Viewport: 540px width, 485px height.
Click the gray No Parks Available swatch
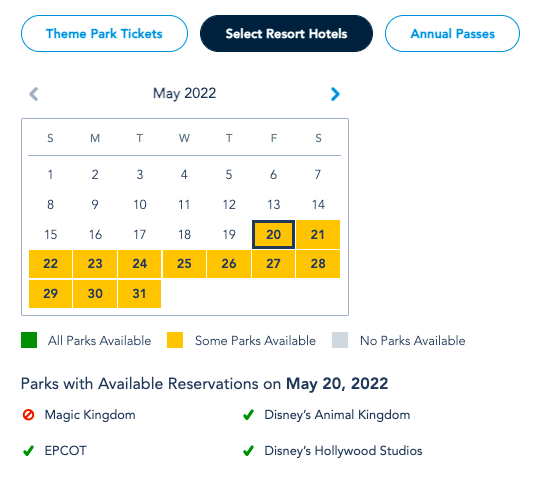pos(340,340)
